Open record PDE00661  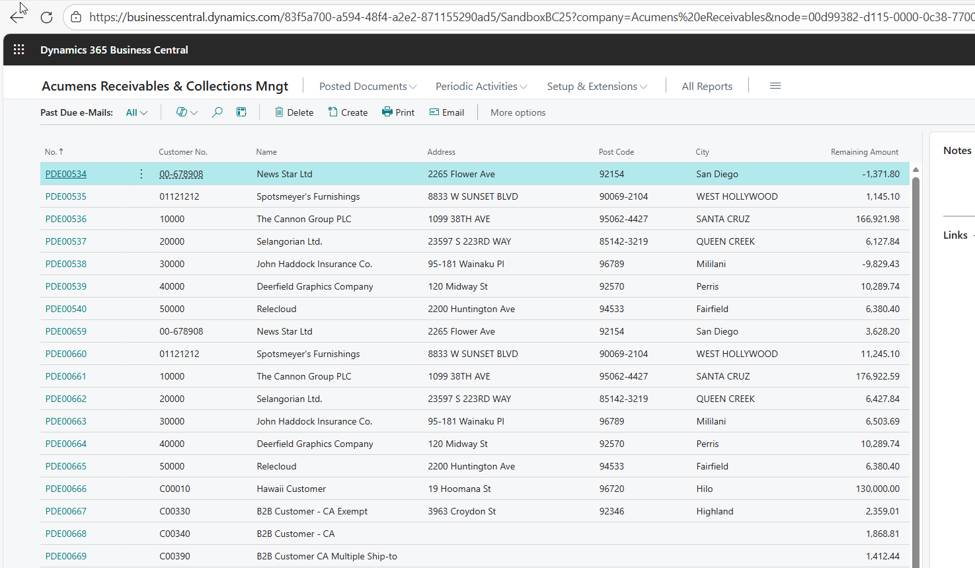(x=66, y=376)
